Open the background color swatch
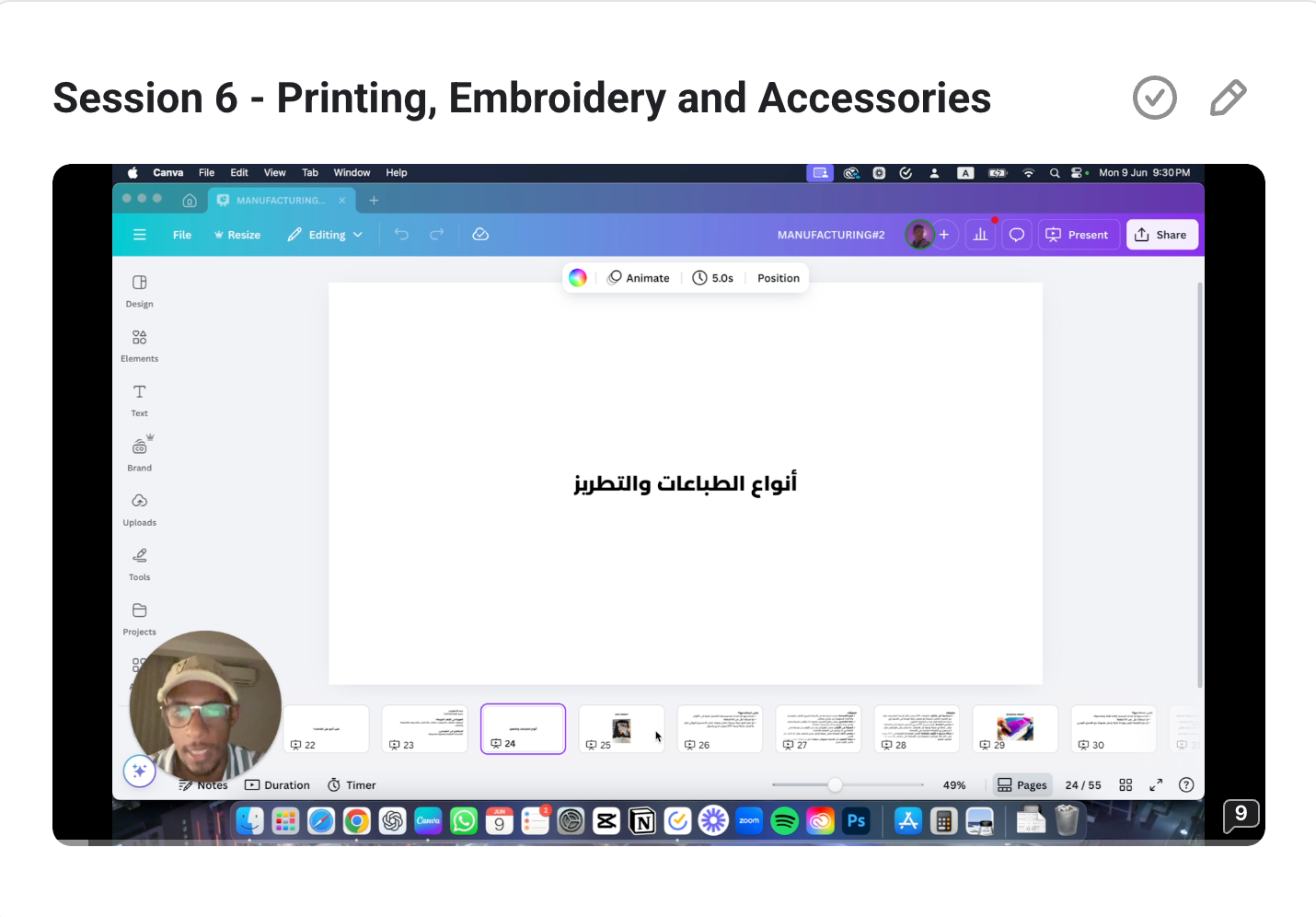The height and width of the screenshot is (917, 1316). point(578,278)
